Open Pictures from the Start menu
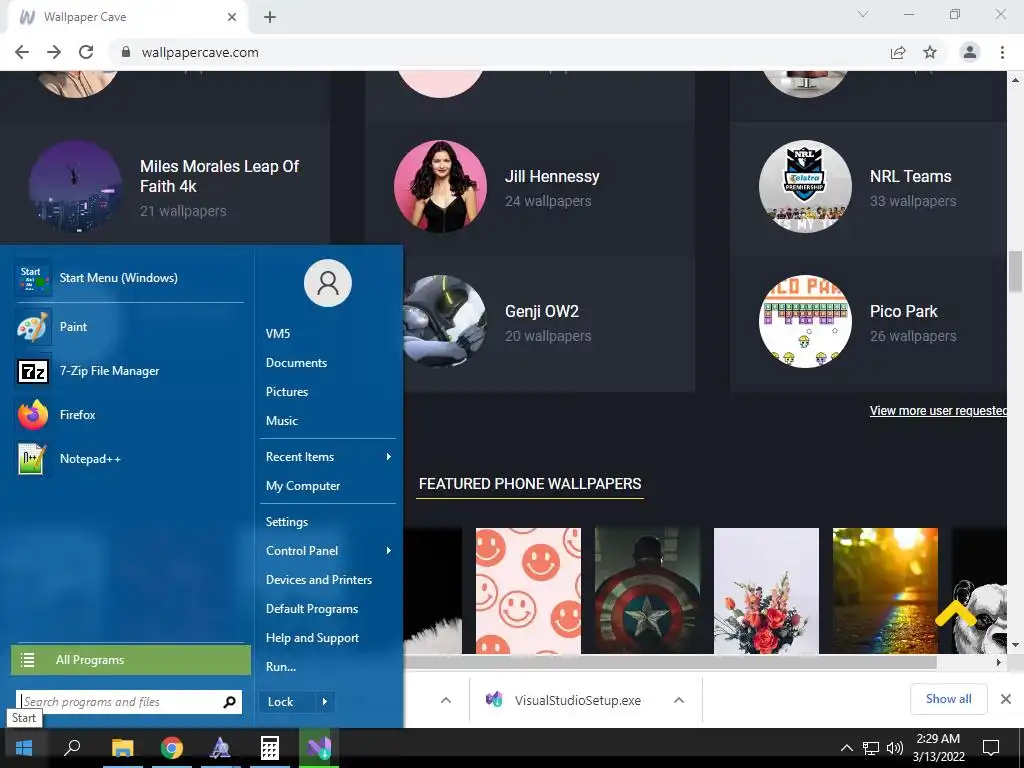The image size is (1024, 768). 287,392
